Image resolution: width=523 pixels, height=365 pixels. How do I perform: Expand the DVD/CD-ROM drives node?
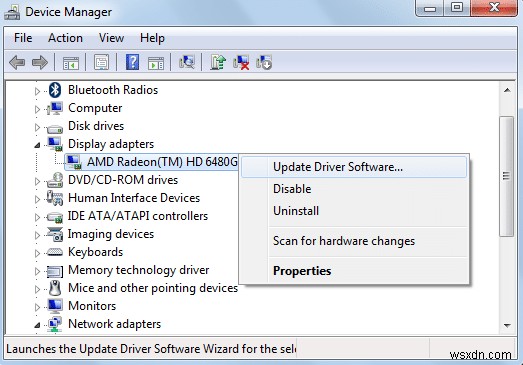37,181
